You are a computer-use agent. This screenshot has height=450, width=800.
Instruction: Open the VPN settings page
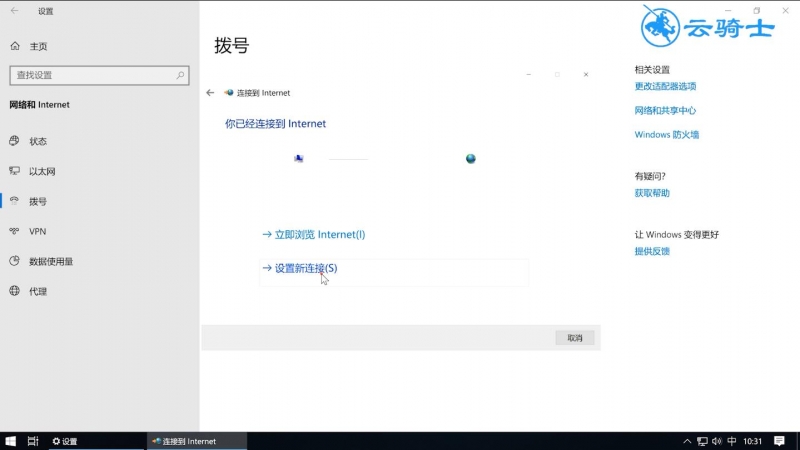pos(99,231)
